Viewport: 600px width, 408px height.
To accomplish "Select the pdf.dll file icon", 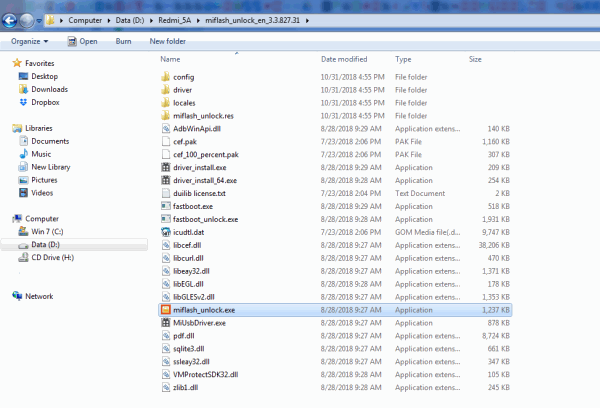I will [x=165, y=336].
